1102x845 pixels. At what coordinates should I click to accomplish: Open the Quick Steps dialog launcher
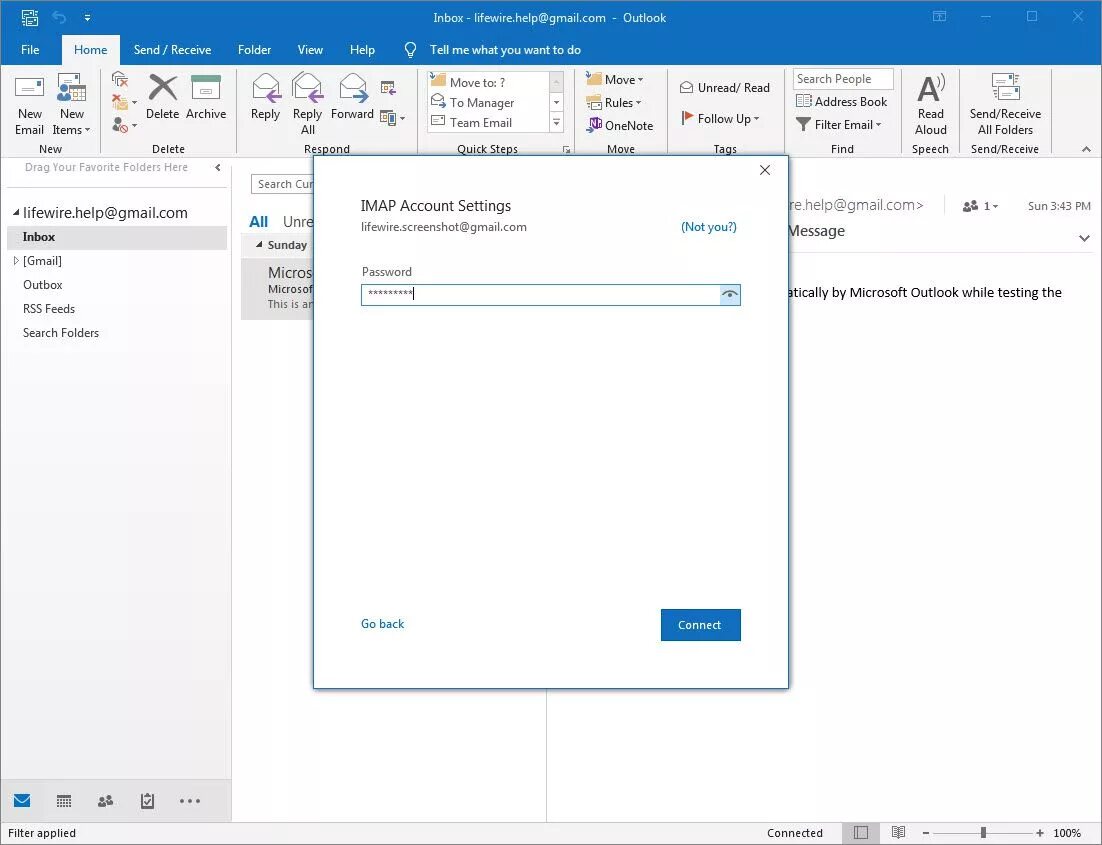point(566,150)
